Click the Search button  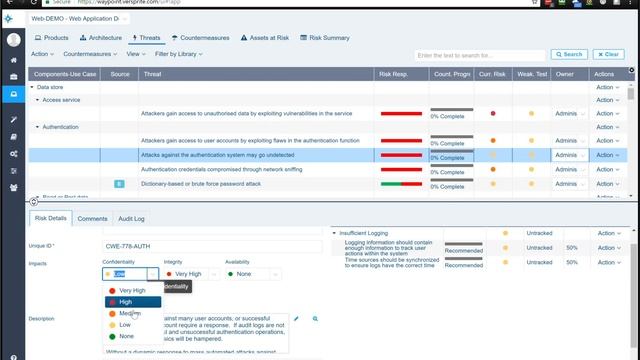coord(569,54)
